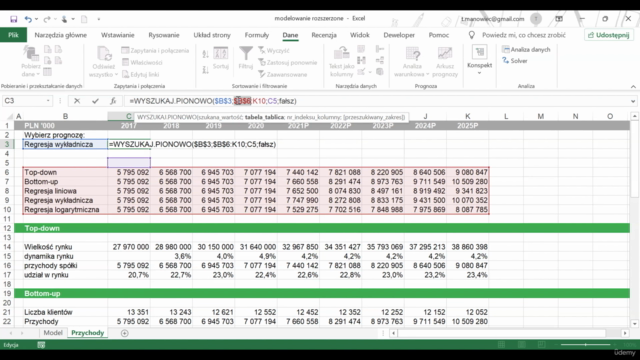Click column K header
The height and width of the screenshot is (360, 640).
coord(468,116)
